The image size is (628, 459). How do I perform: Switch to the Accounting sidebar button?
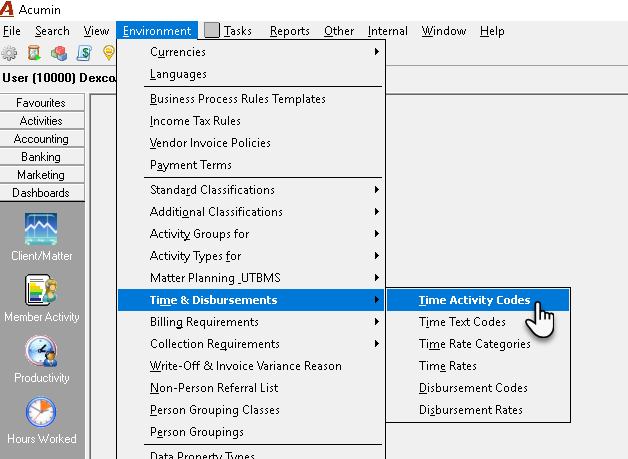pos(42,139)
